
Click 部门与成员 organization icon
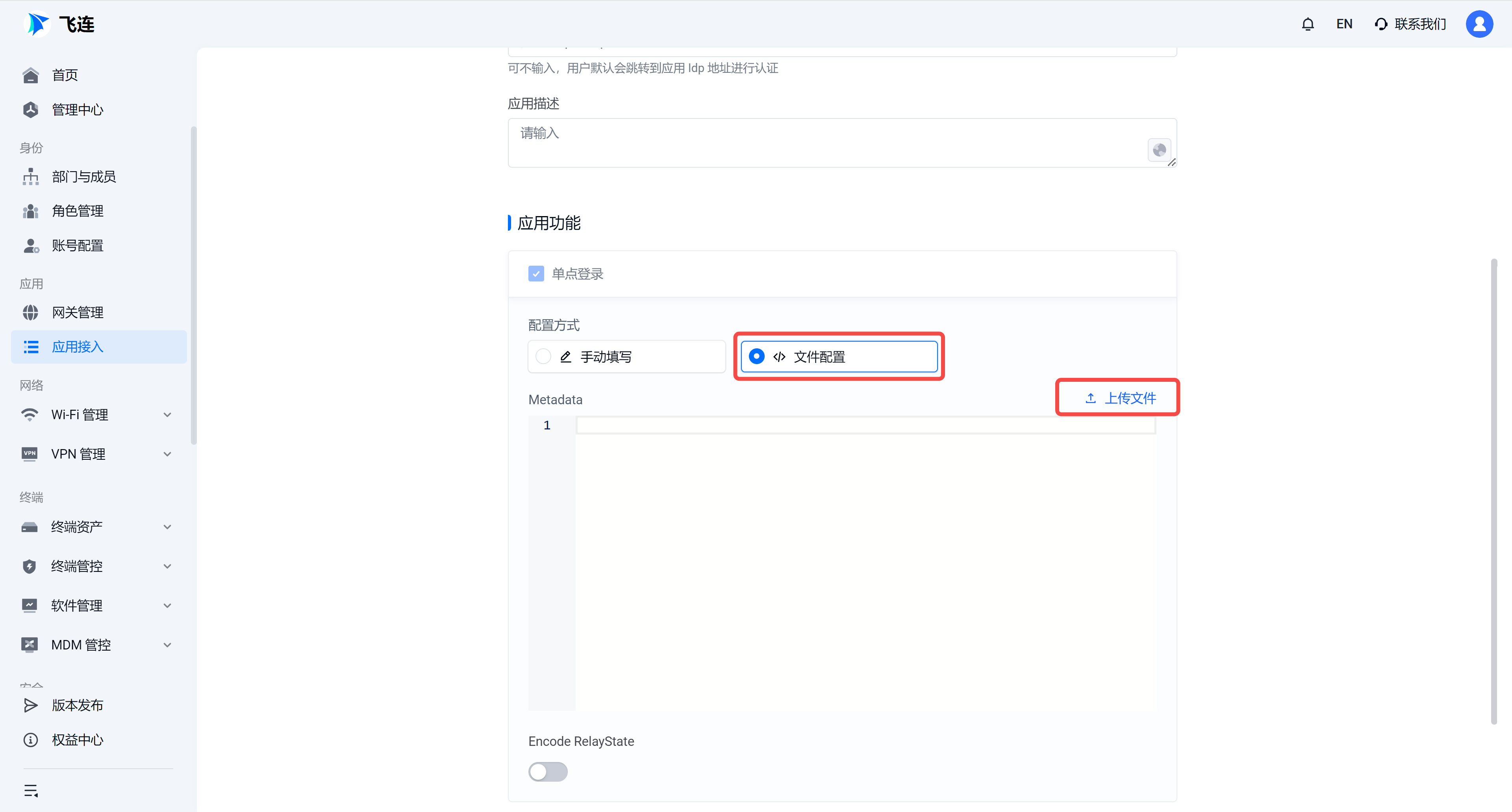[x=31, y=177]
